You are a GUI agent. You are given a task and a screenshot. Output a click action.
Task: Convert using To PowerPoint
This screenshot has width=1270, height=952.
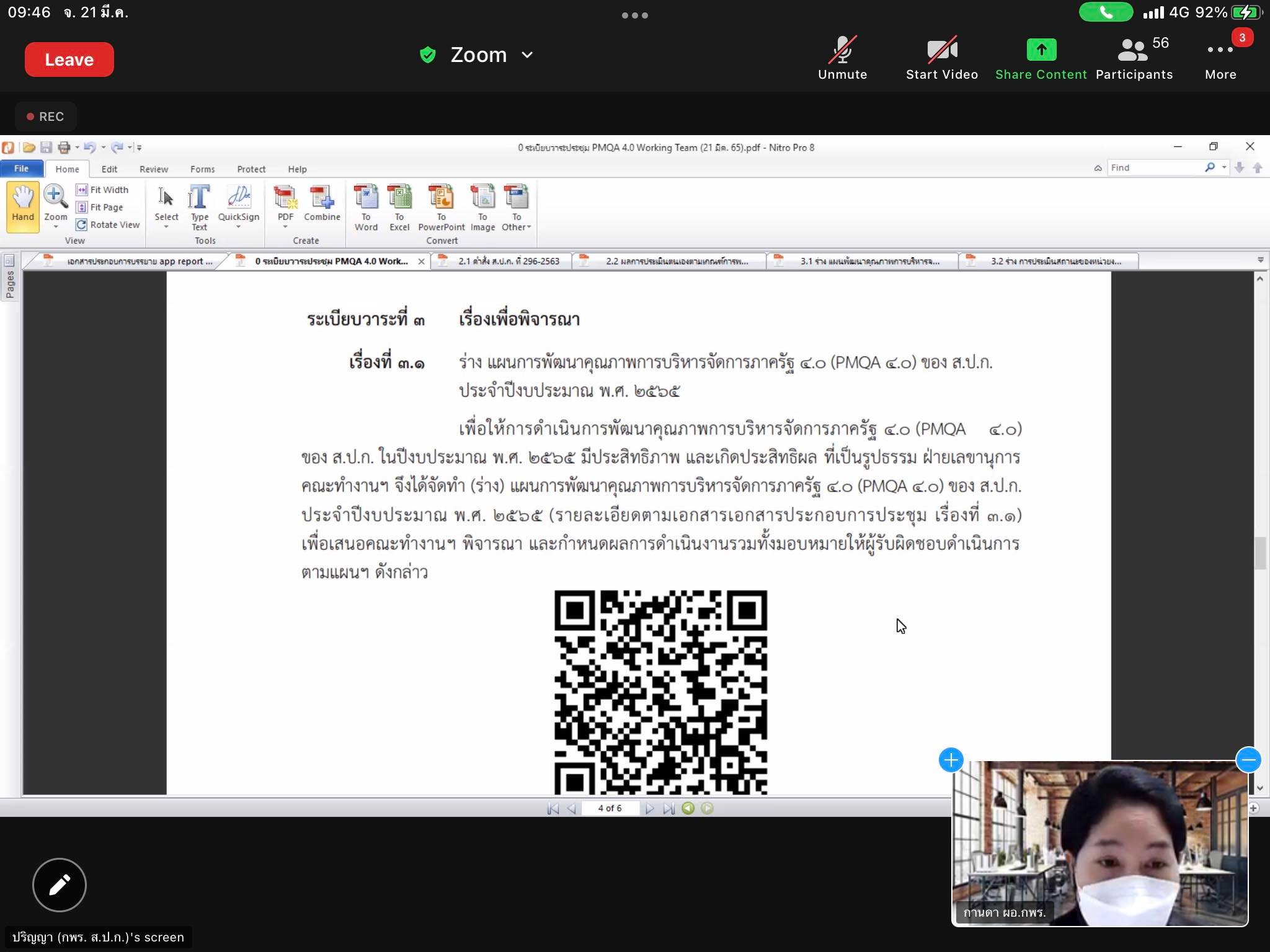(442, 208)
